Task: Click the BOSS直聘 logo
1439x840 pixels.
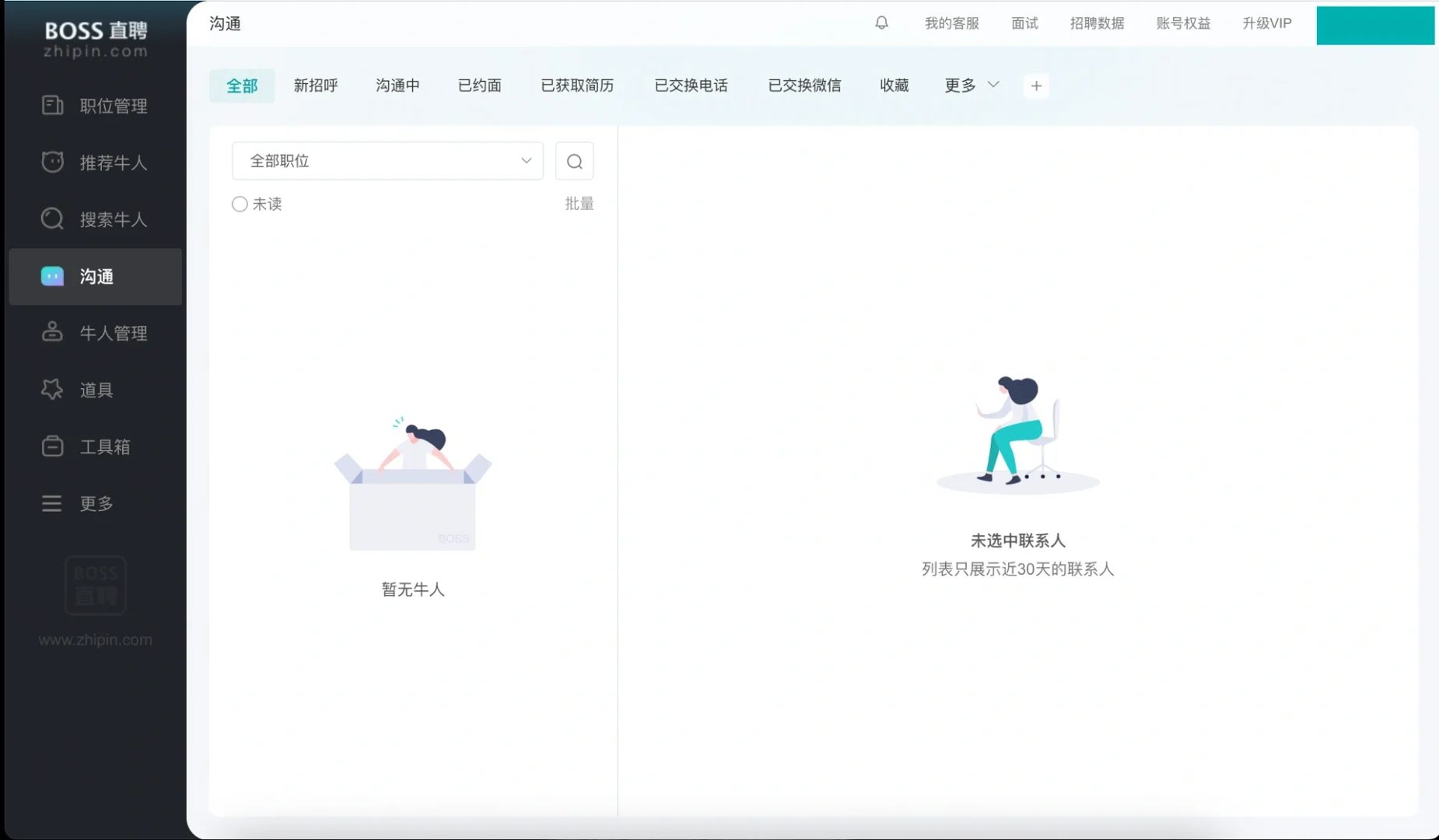Action: [x=96, y=39]
